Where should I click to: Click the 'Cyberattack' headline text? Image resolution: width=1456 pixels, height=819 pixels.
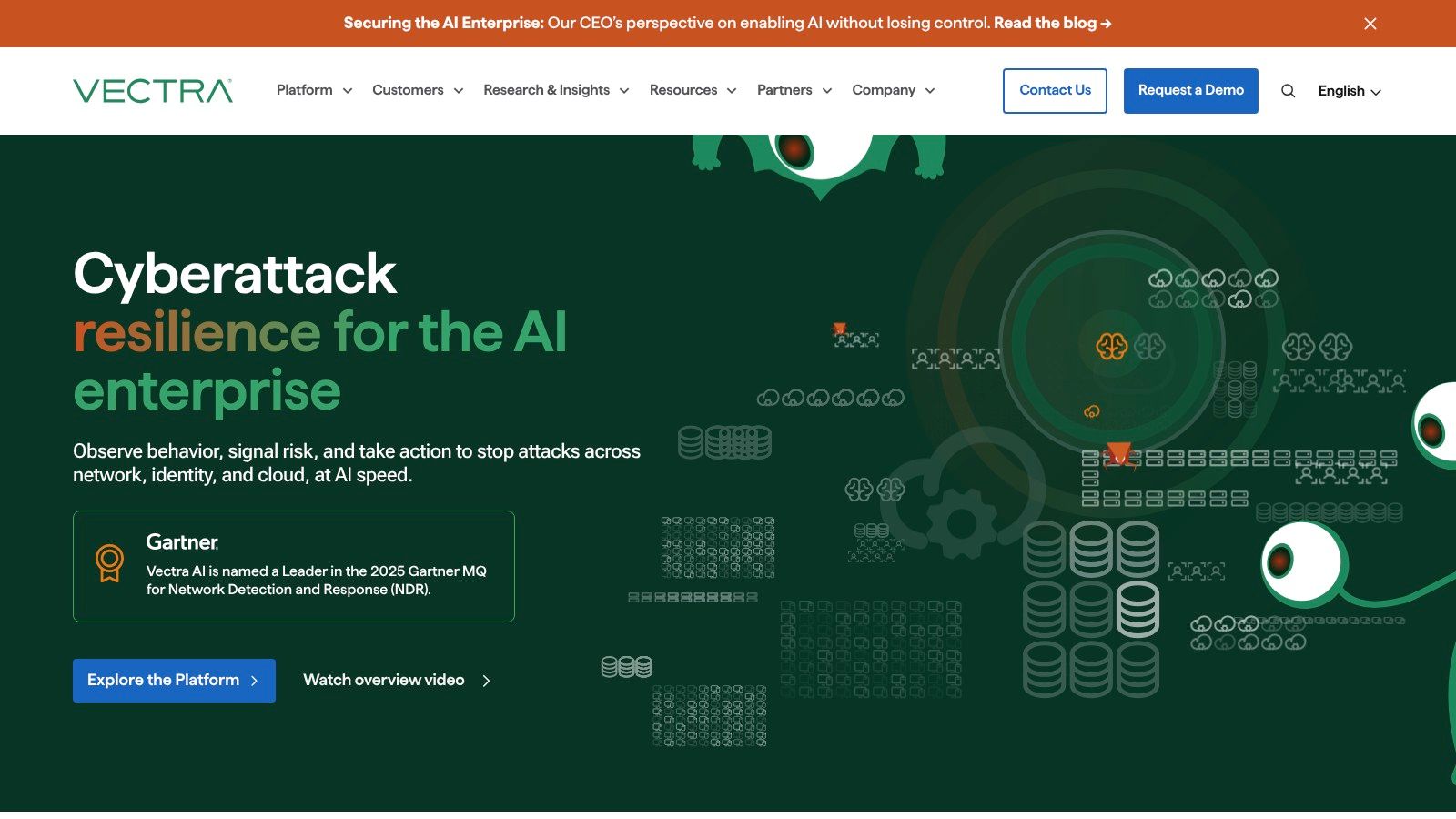pyautogui.click(x=235, y=273)
